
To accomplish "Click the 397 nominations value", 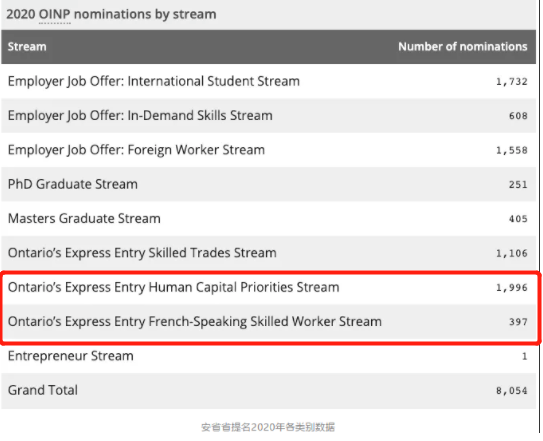I will pyautogui.click(x=518, y=322).
